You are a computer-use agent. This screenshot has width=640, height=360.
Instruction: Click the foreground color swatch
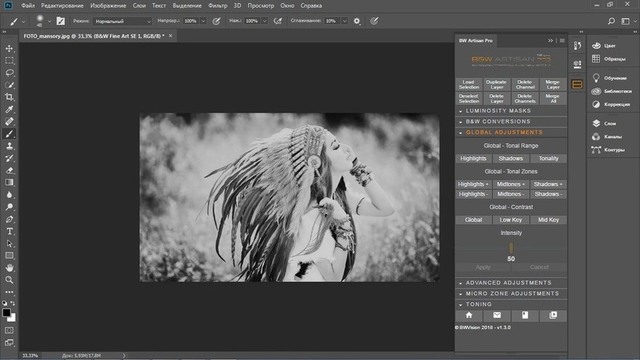6,313
